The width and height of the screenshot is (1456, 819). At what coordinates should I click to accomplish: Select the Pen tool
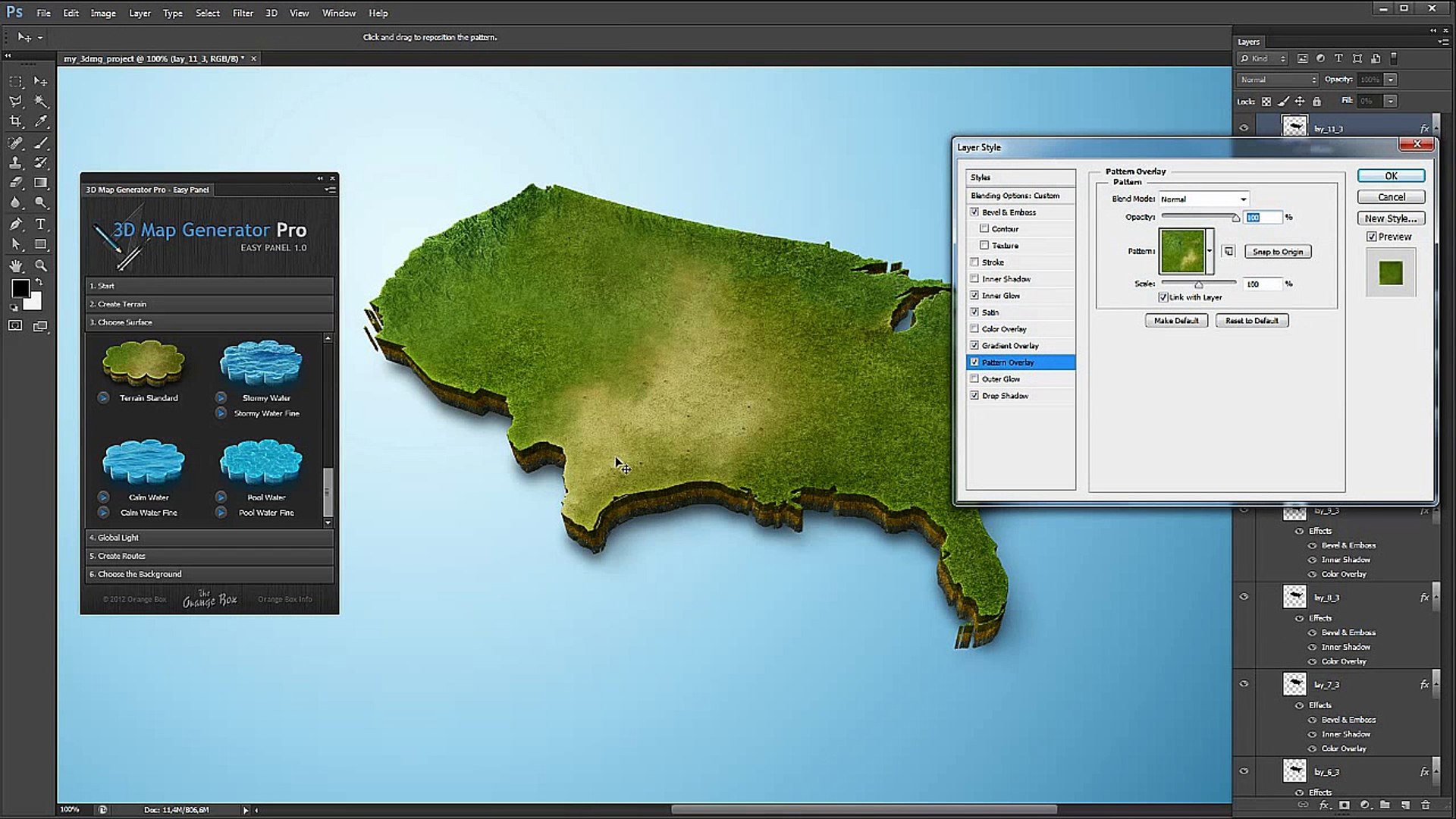tap(15, 224)
